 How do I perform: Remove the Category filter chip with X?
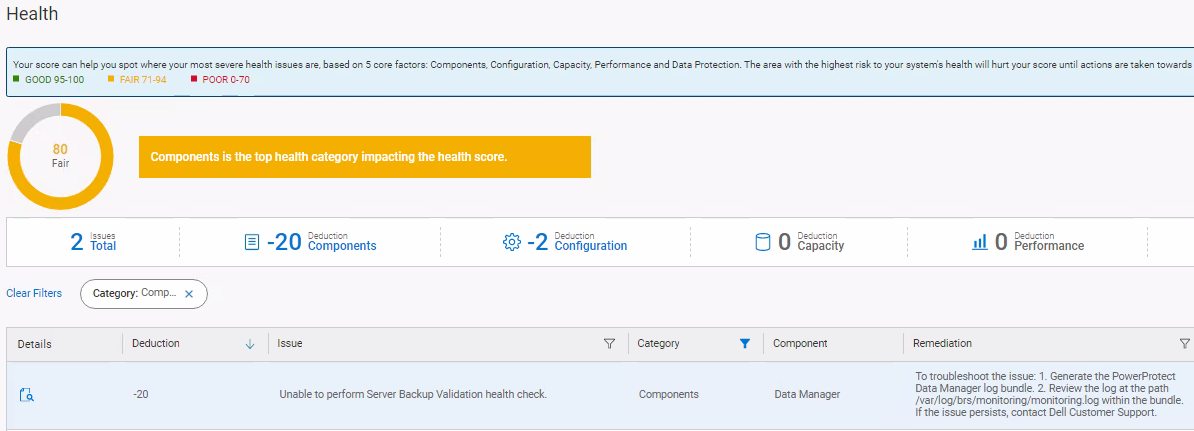coord(189,294)
